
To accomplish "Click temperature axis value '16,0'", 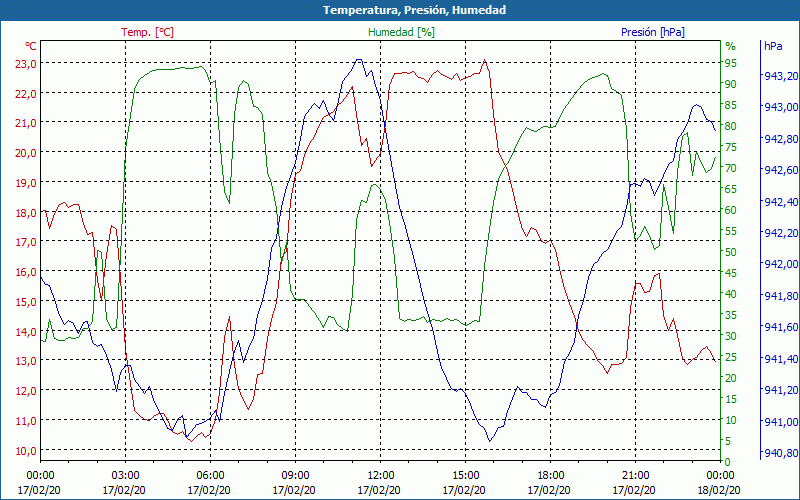I will 26,271.
